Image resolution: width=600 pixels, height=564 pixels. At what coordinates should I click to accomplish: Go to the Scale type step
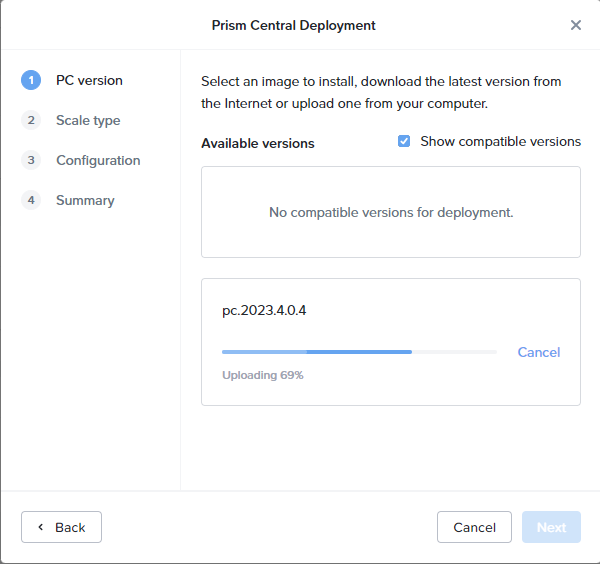(88, 121)
